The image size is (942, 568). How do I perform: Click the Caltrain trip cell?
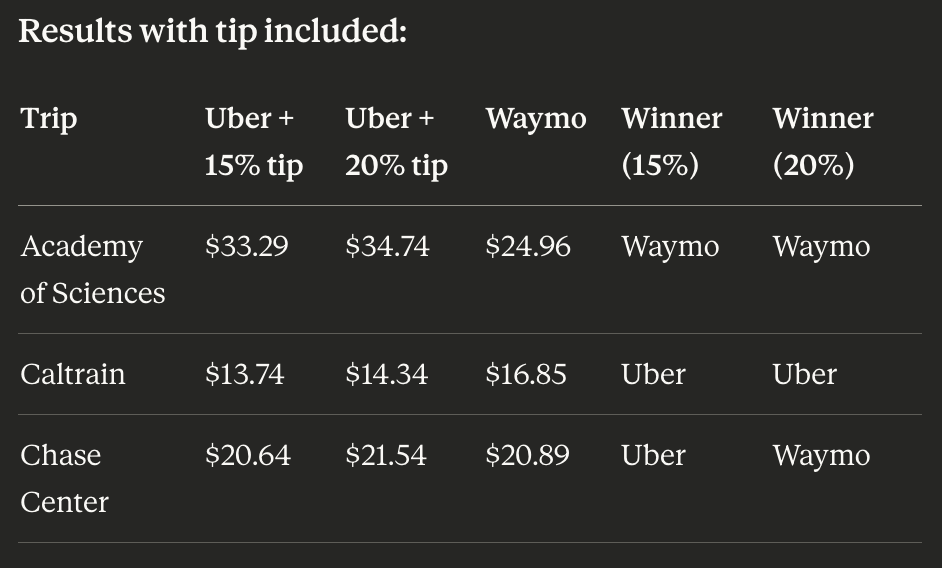[73, 375]
